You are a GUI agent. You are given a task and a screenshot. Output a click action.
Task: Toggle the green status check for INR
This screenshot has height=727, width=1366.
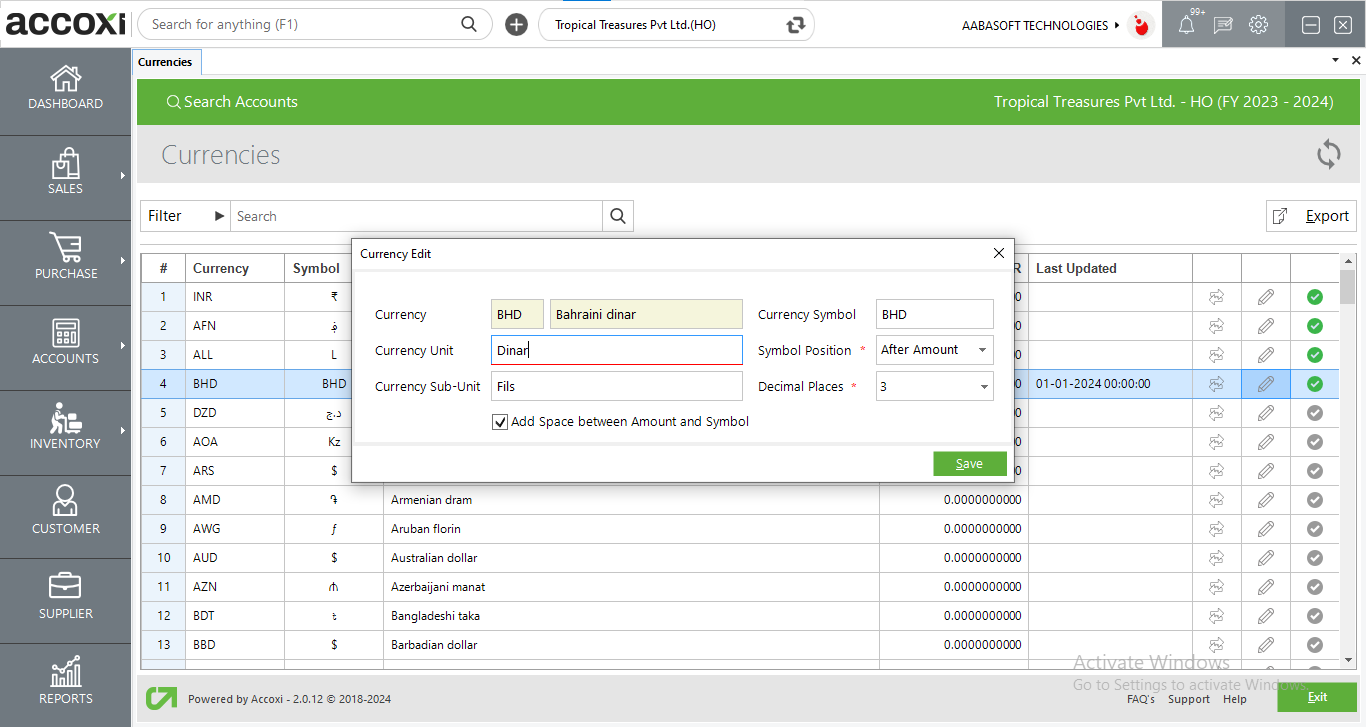pyautogui.click(x=1314, y=297)
